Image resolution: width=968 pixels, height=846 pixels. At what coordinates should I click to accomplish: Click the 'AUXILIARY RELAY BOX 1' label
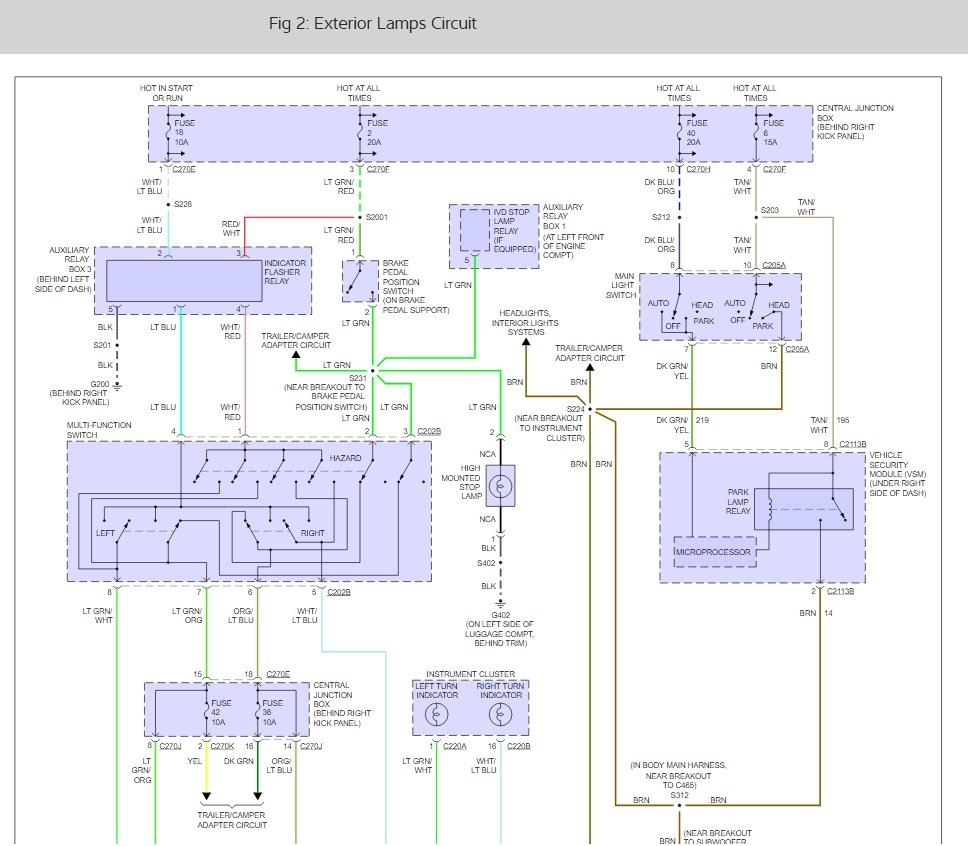[562, 216]
